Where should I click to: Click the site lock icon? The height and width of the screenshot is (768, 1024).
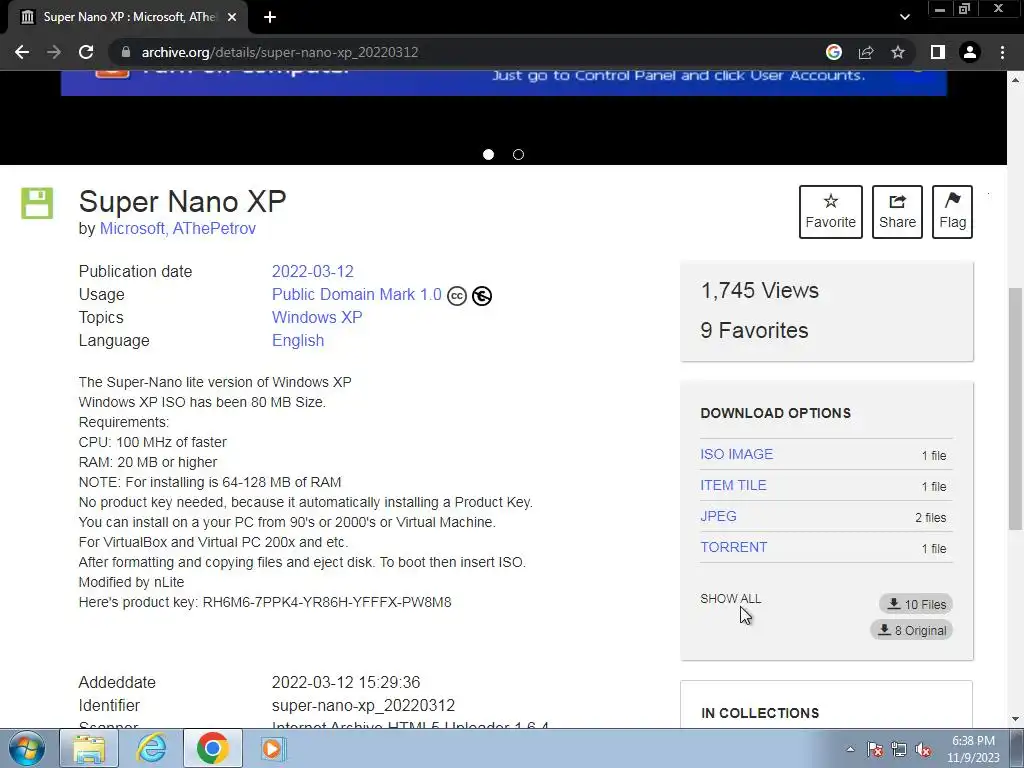point(126,52)
